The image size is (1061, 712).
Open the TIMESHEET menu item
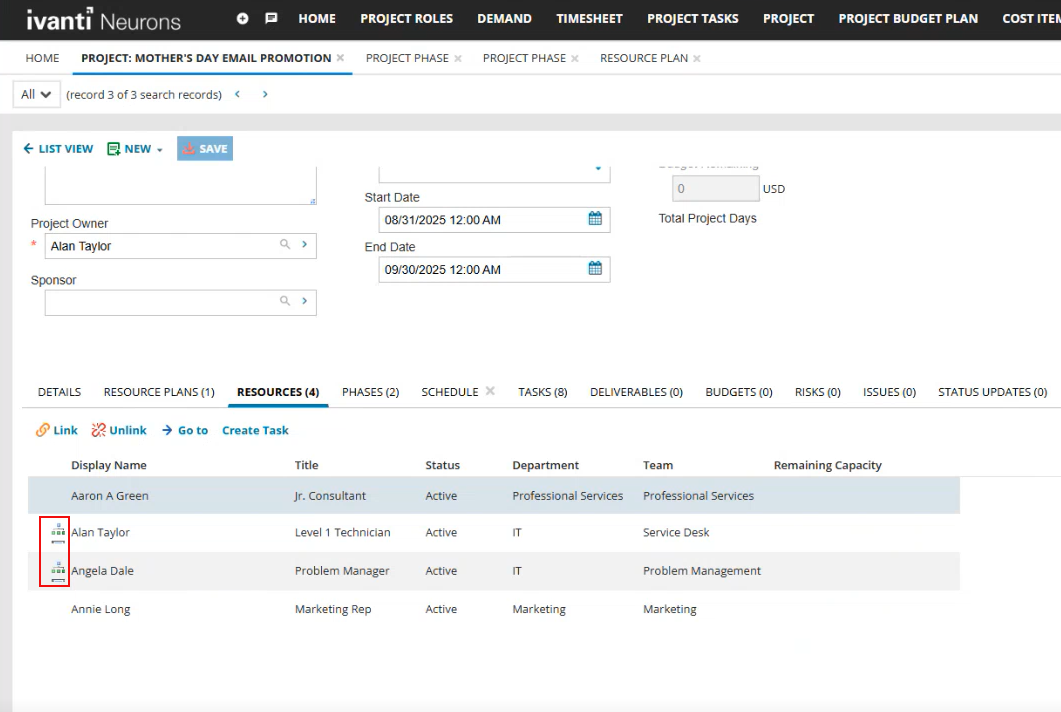click(589, 18)
